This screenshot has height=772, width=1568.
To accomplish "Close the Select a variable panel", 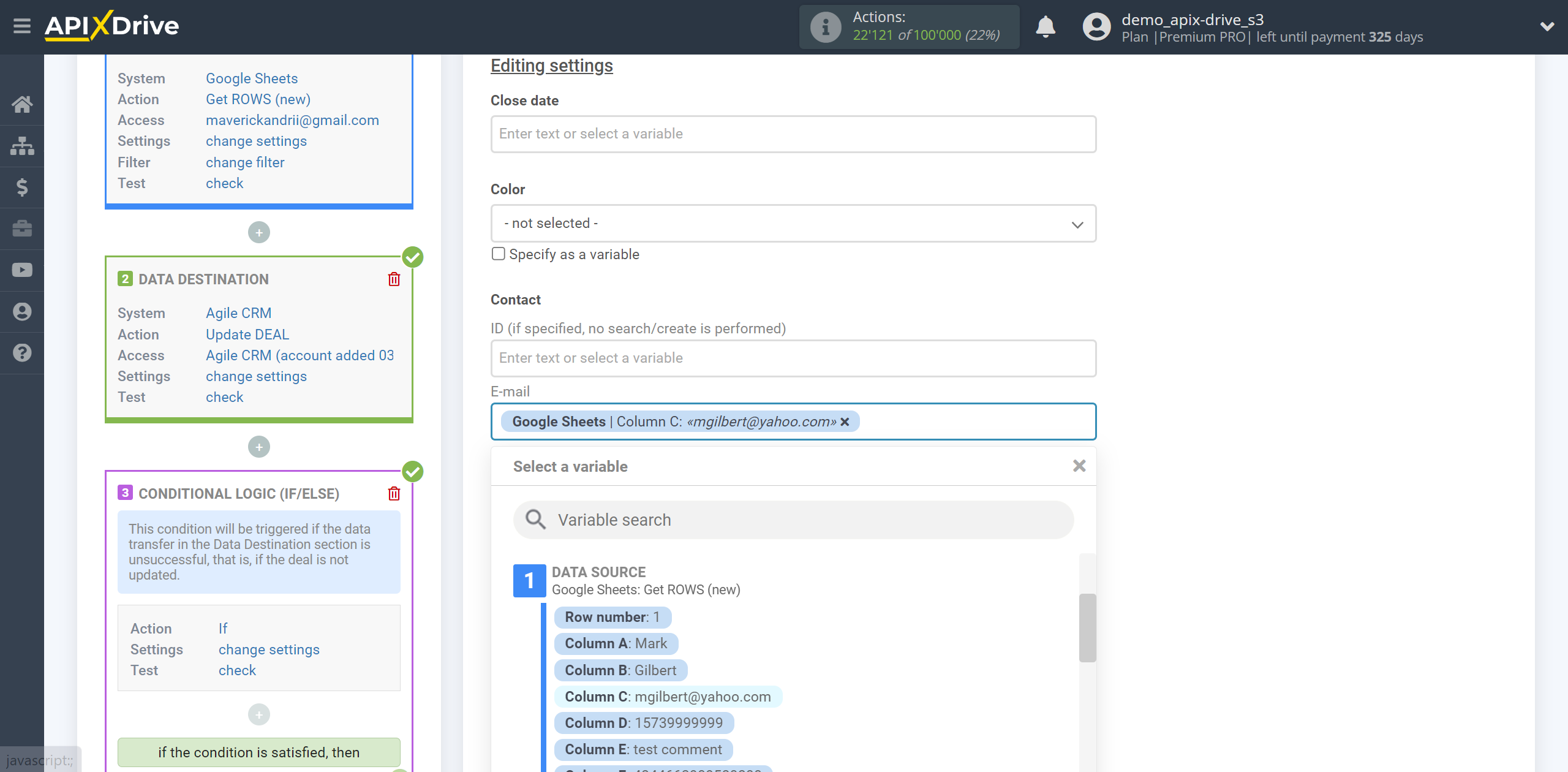I will (1079, 466).
